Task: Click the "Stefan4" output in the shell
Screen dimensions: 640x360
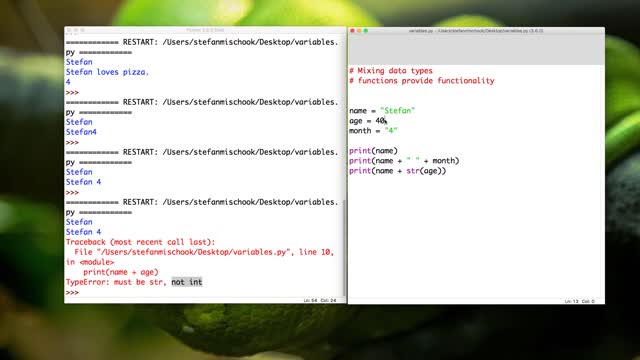Action: click(81, 132)
